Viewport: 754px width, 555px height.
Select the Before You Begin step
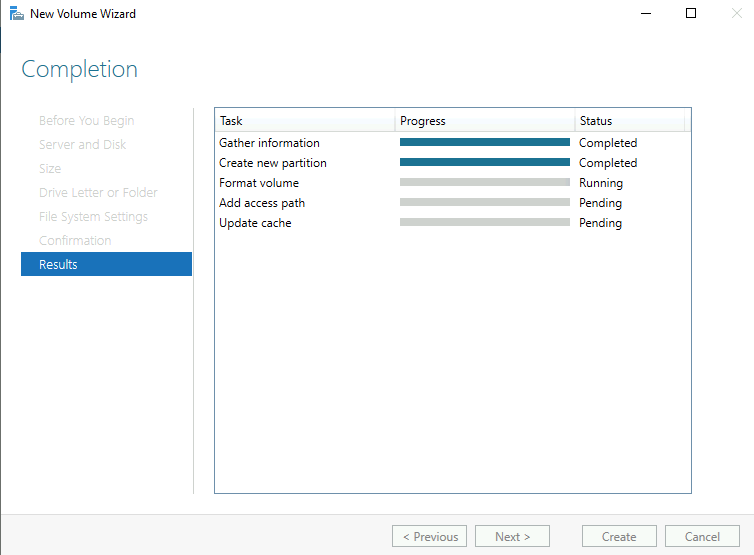point(87,120)
